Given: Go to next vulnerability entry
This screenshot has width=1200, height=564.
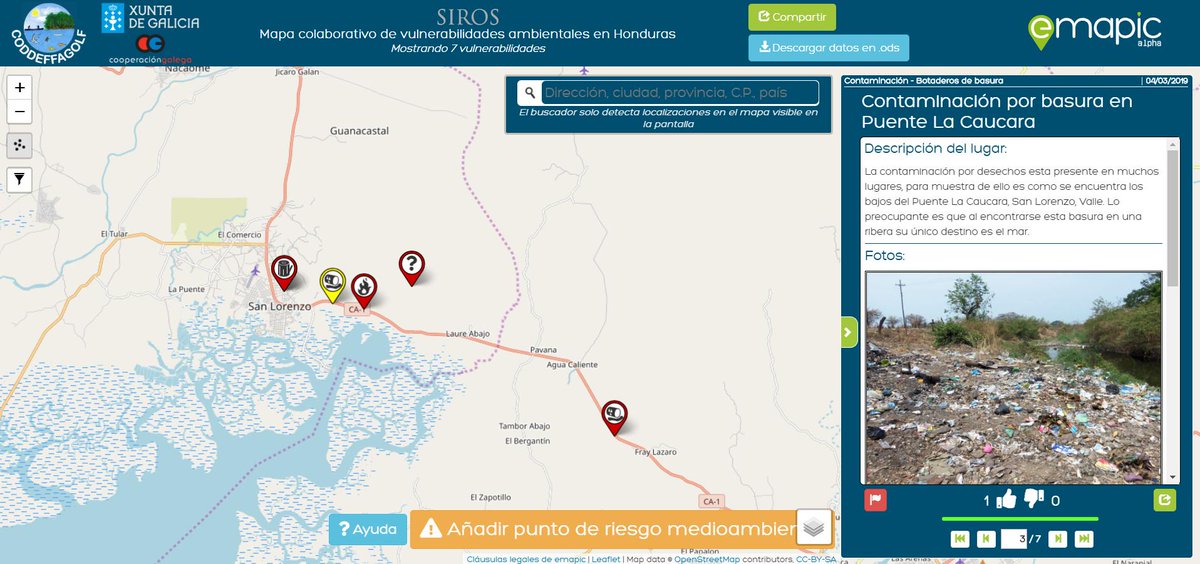Looking at the screenshot, I should tap(1057, 539).
